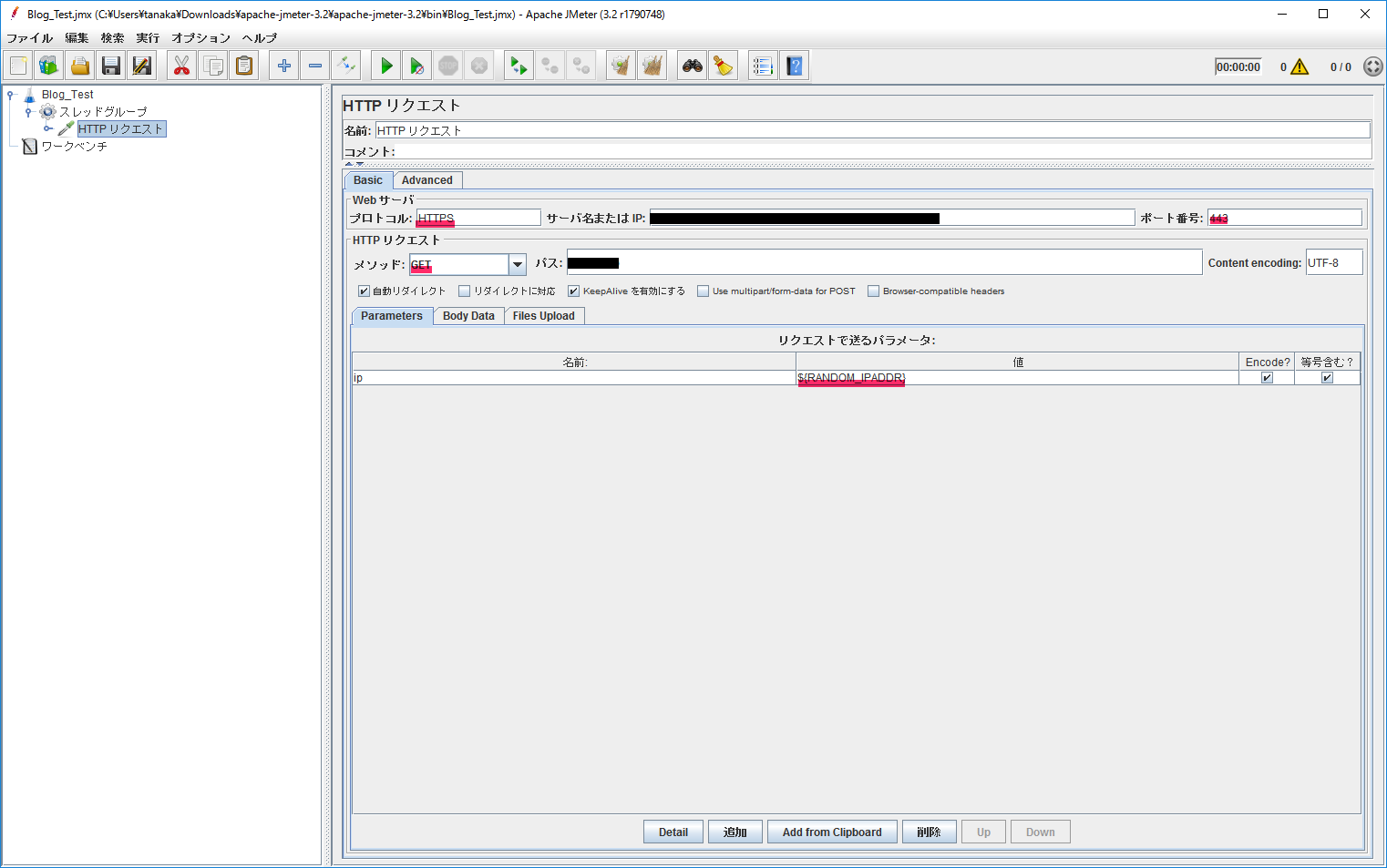Viewport: 1387px width, 868px height.
Task: Open Search with the binoculars icon
Action: point(693,66)
